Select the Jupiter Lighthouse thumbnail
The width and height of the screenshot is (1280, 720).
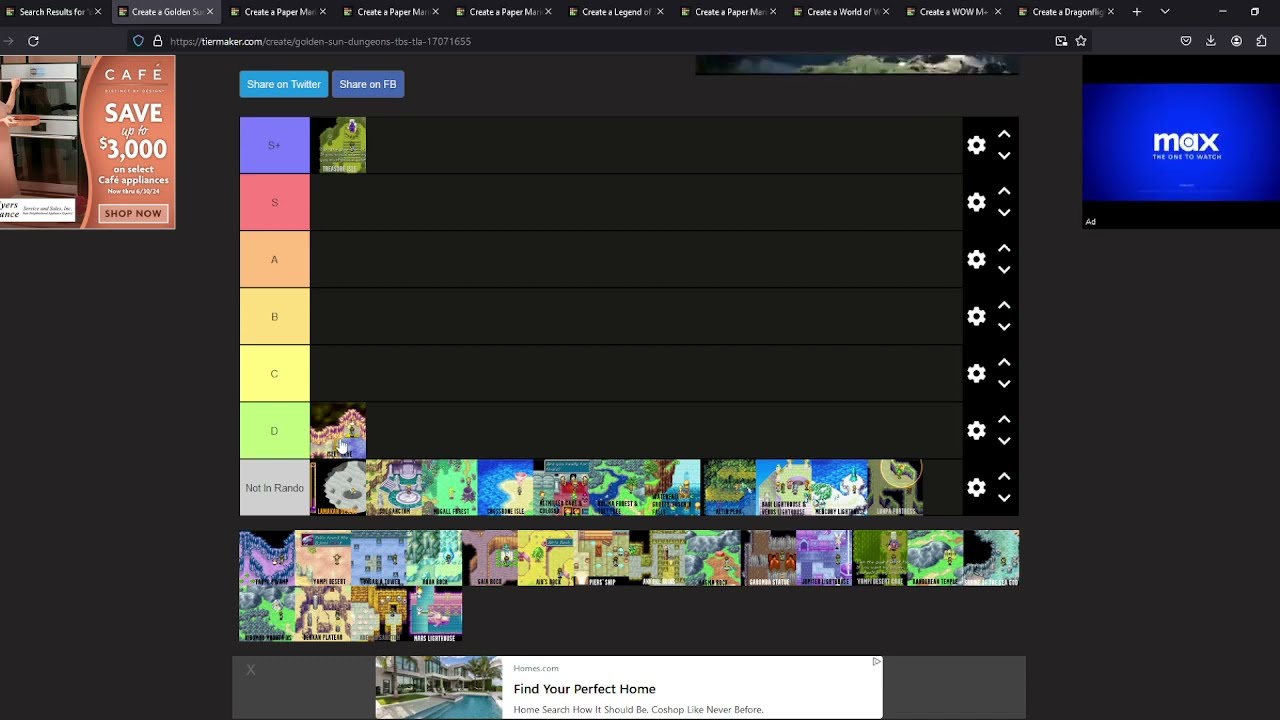tap(824, 558)
